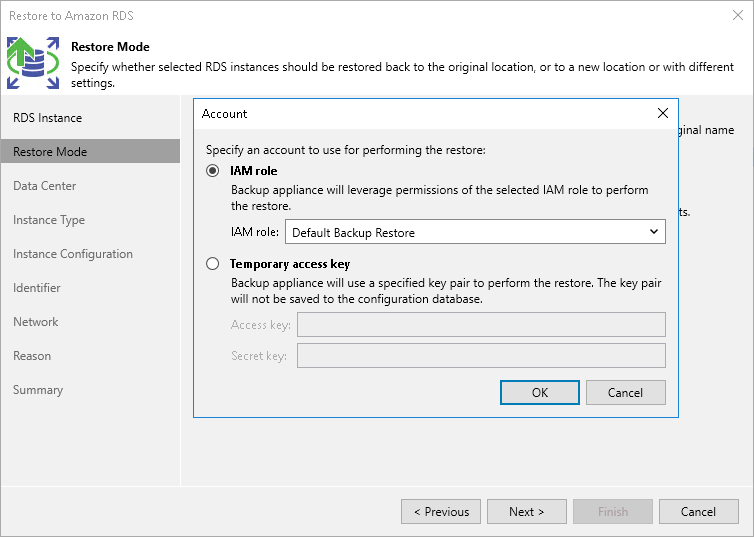Close the Account dialog with X
754x537 pixels.
coord(662,114)
